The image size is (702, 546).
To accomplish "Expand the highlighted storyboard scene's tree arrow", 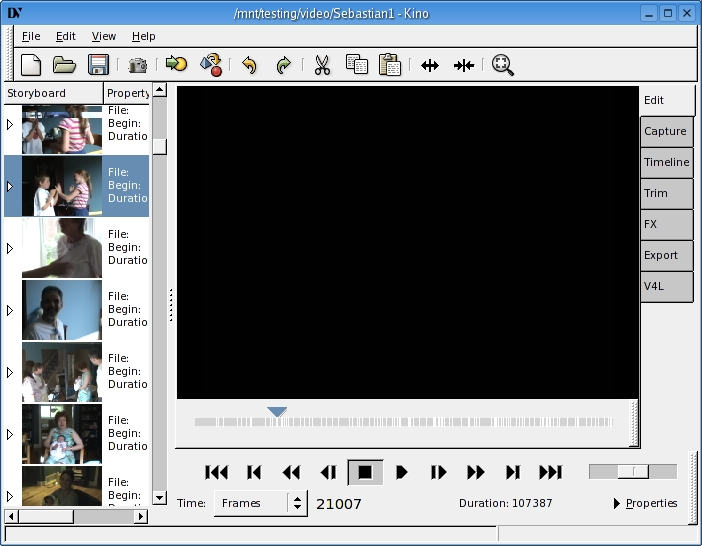I will [x=10, y=186].
